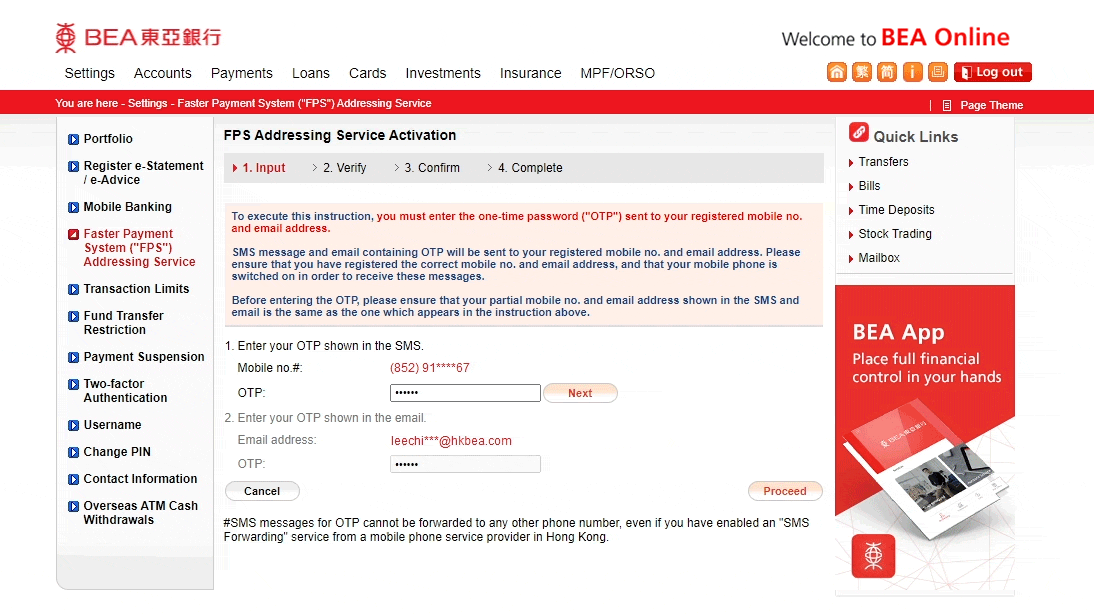Open Two-factor Authentication settings
The height and width of the screenshot is (614, 1094).
125,391
